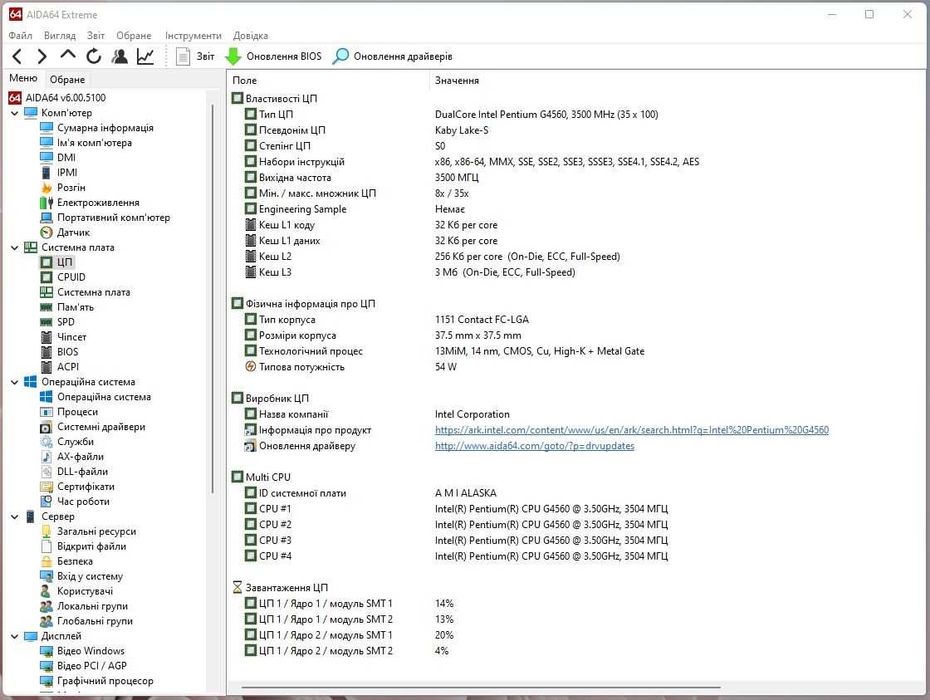
Task: Click the horizontal scrollbar at bottom
Action: pyautogui.click(x=481, y=688)
